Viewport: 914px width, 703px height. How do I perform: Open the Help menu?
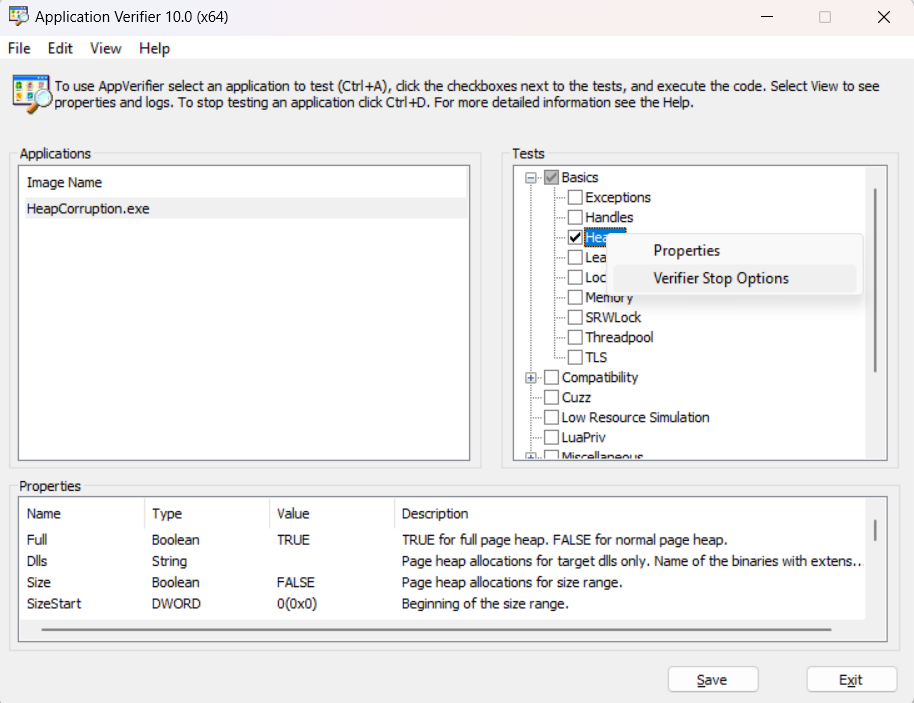(154, 48)
